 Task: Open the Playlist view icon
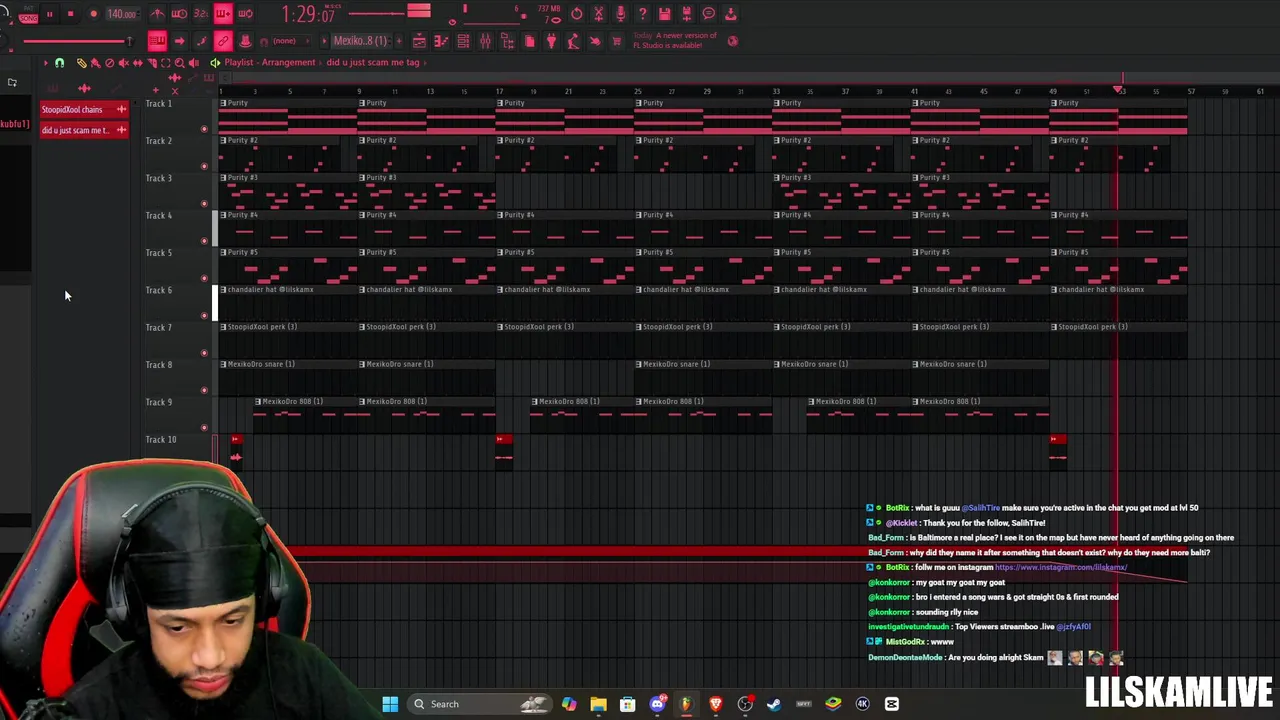pyautogui.click(x=419, y=41)
